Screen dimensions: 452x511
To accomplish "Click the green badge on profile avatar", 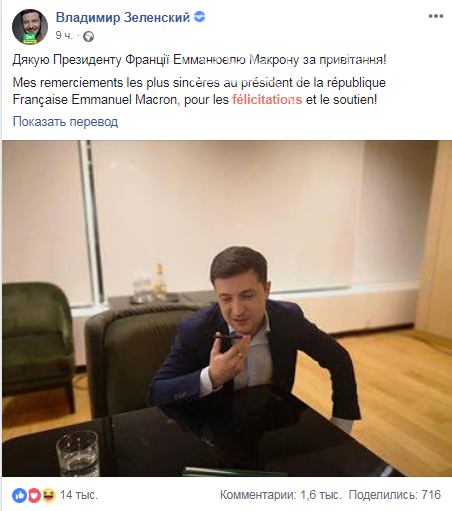I will pos(30,38).
